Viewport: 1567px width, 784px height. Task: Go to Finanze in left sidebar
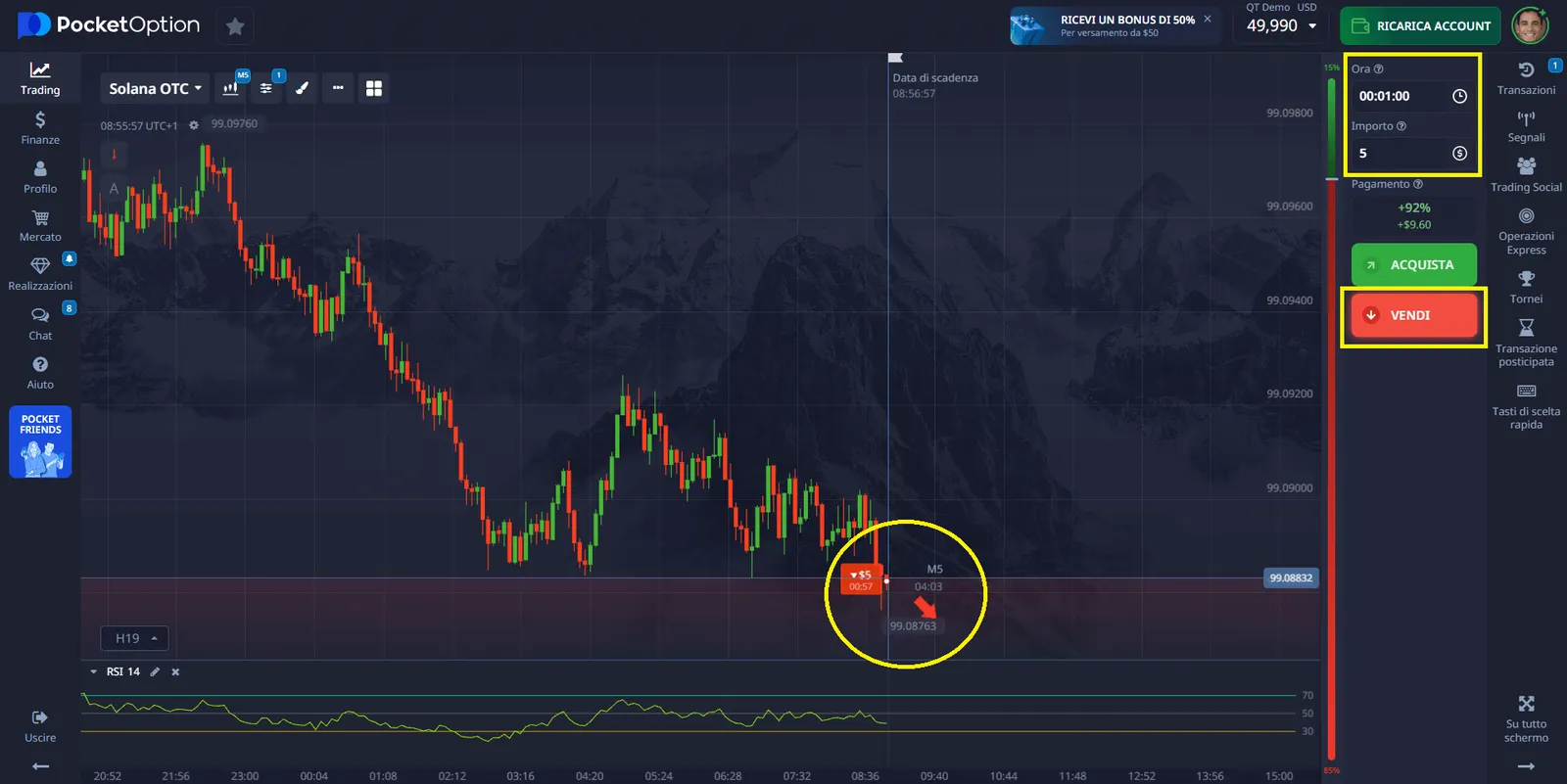tap(40, 127)
